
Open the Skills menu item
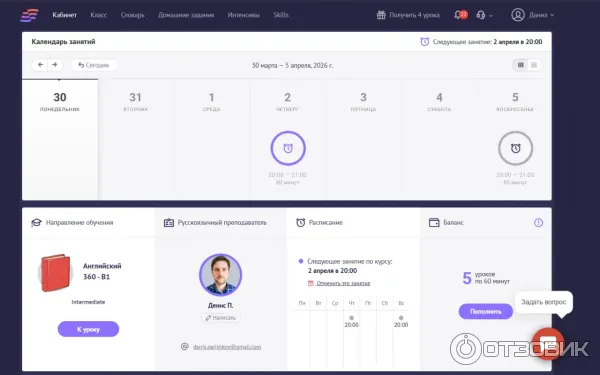point(281,15)
